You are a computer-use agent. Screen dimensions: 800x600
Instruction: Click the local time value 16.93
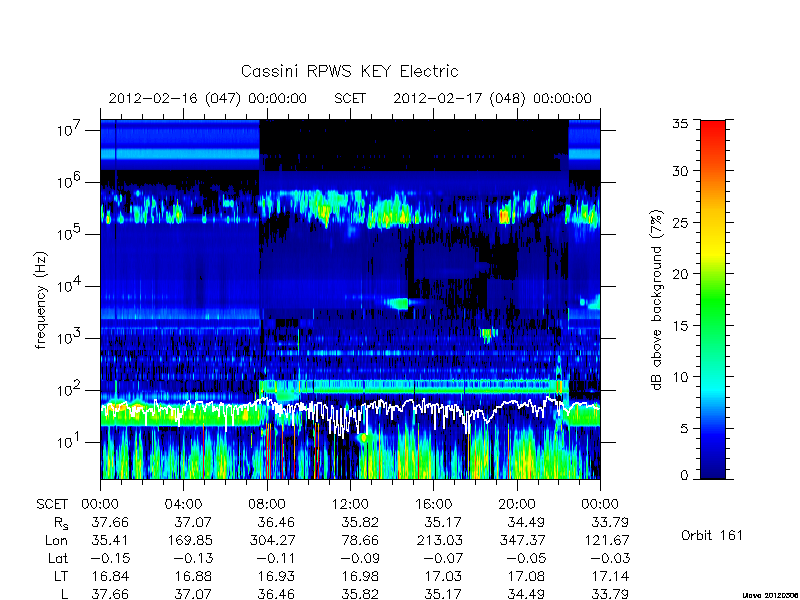coord(277,577)
